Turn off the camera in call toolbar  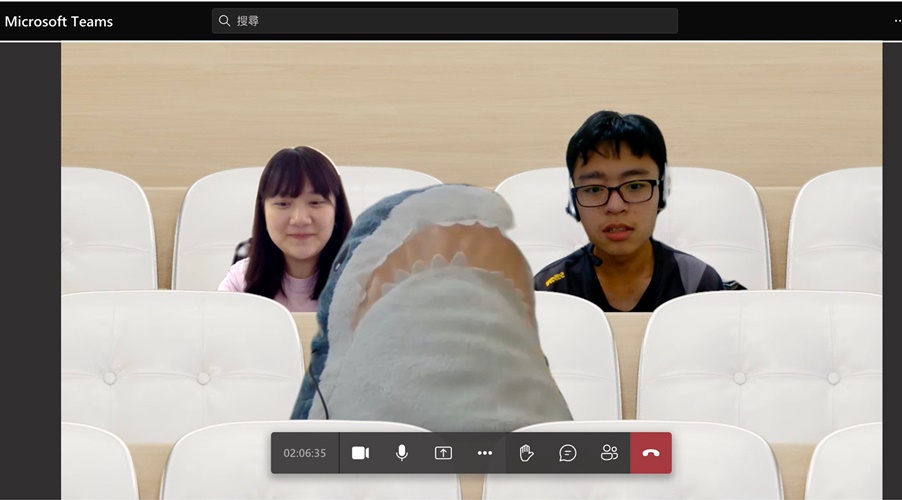pyautogui.click(x=360, y=453)
